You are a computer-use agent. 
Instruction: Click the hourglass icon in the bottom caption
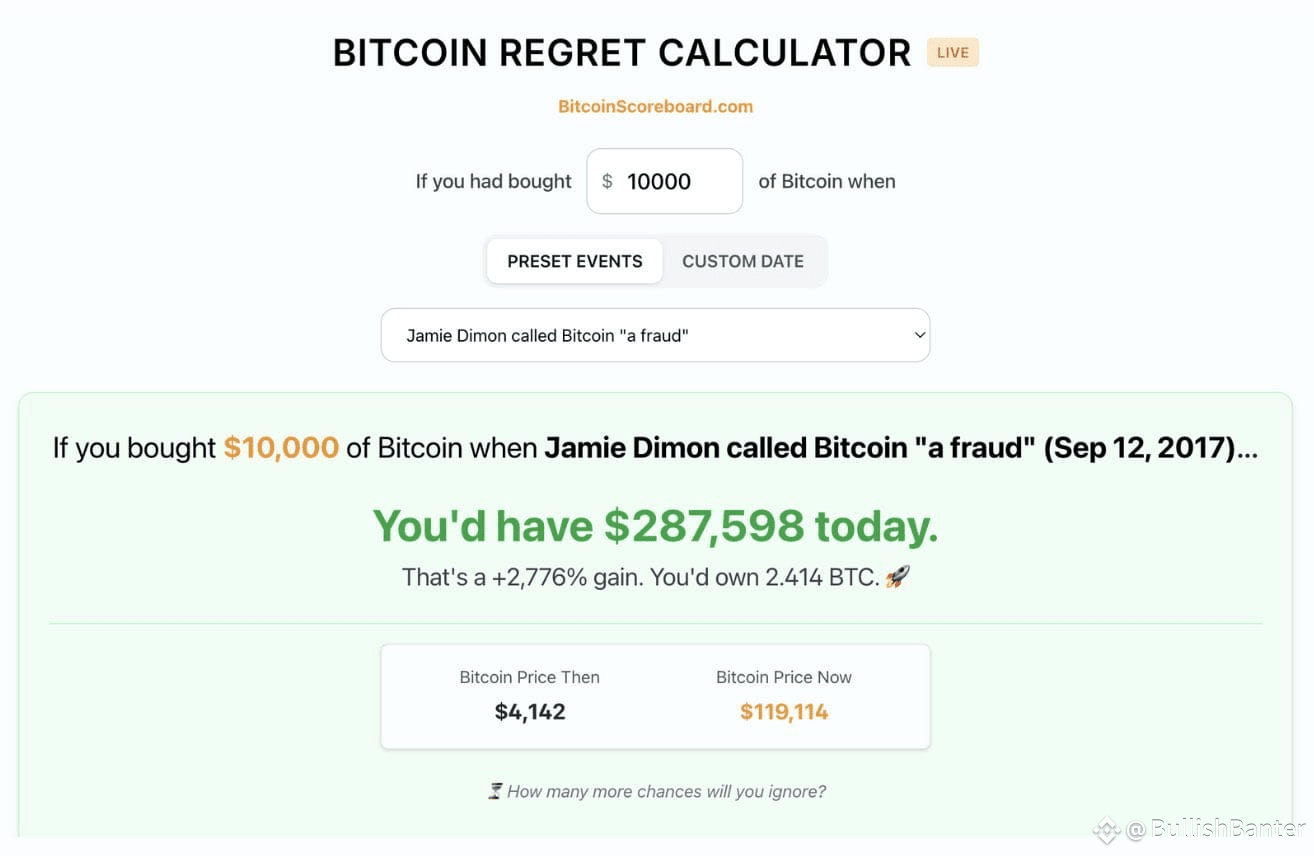point(494,790)
